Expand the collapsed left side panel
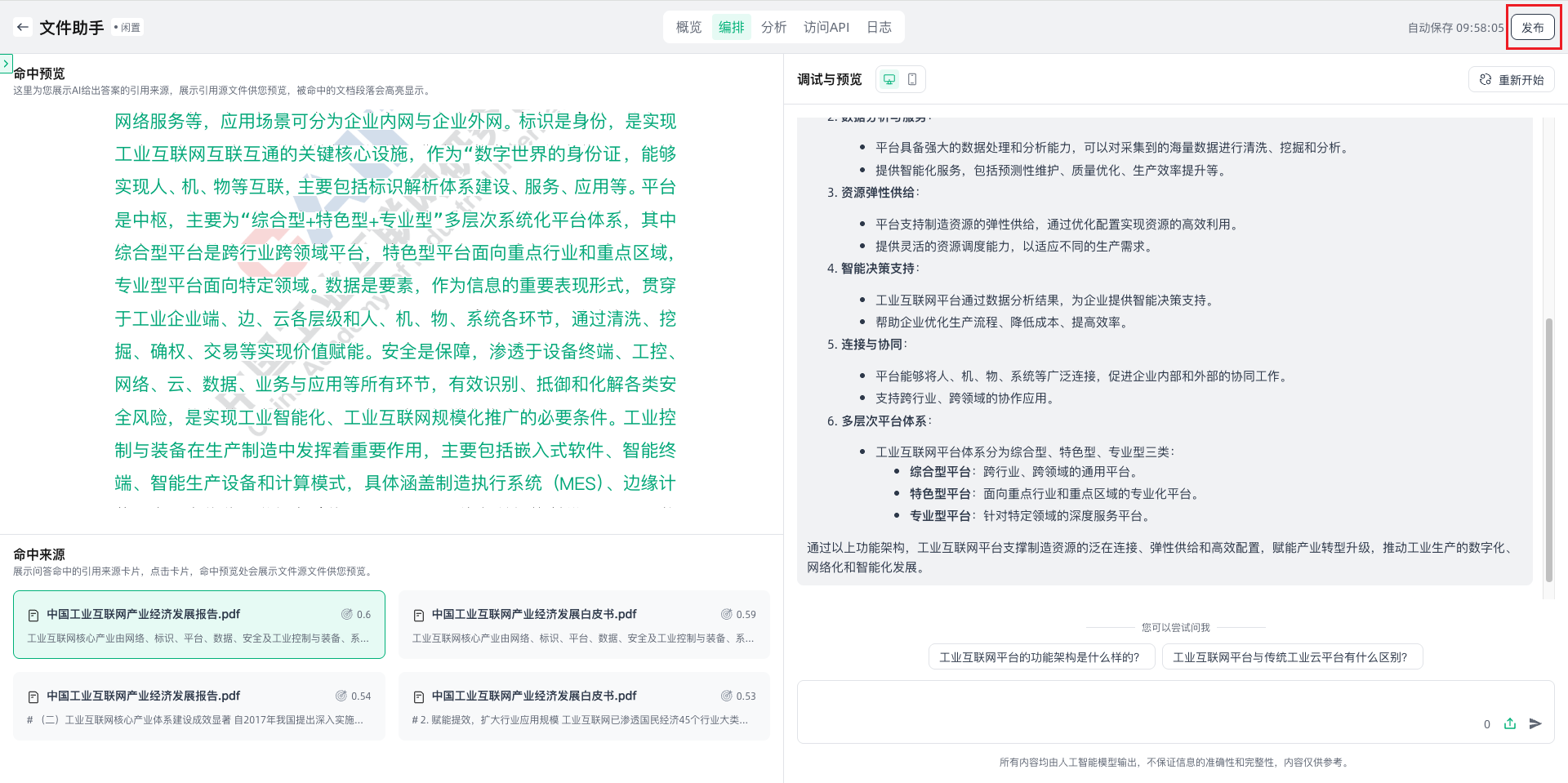The image size is (1568, 783). click(6, 63)
